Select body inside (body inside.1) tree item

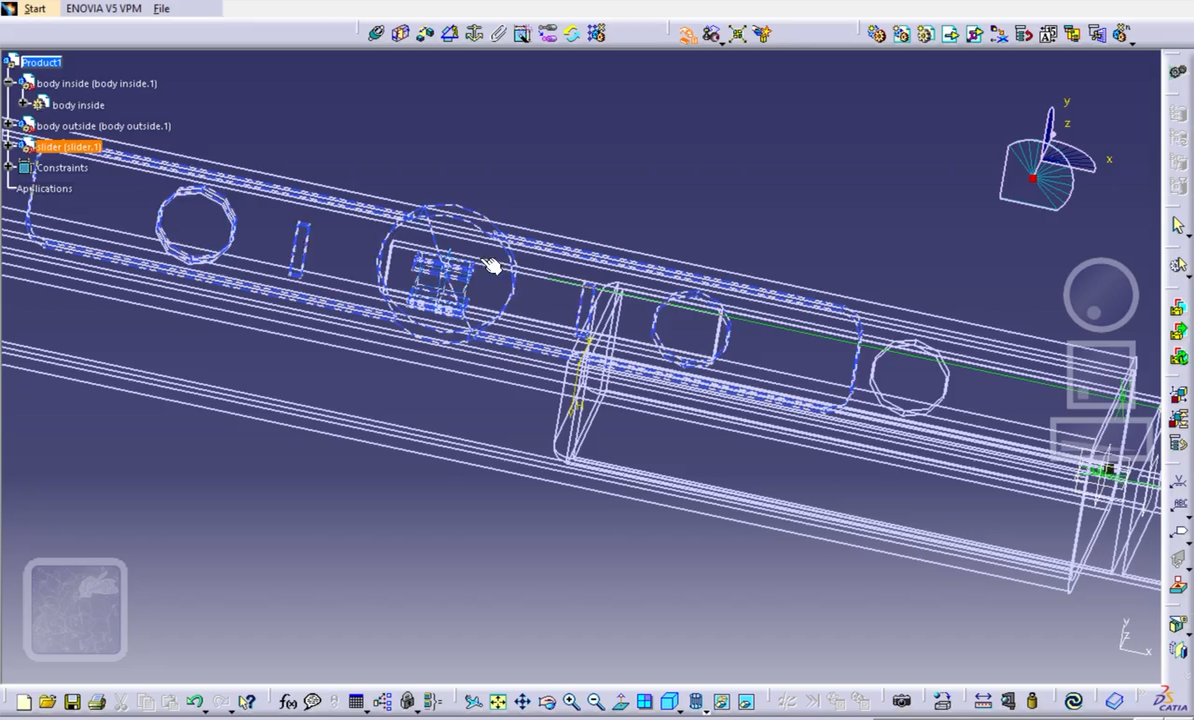(97, 84)
